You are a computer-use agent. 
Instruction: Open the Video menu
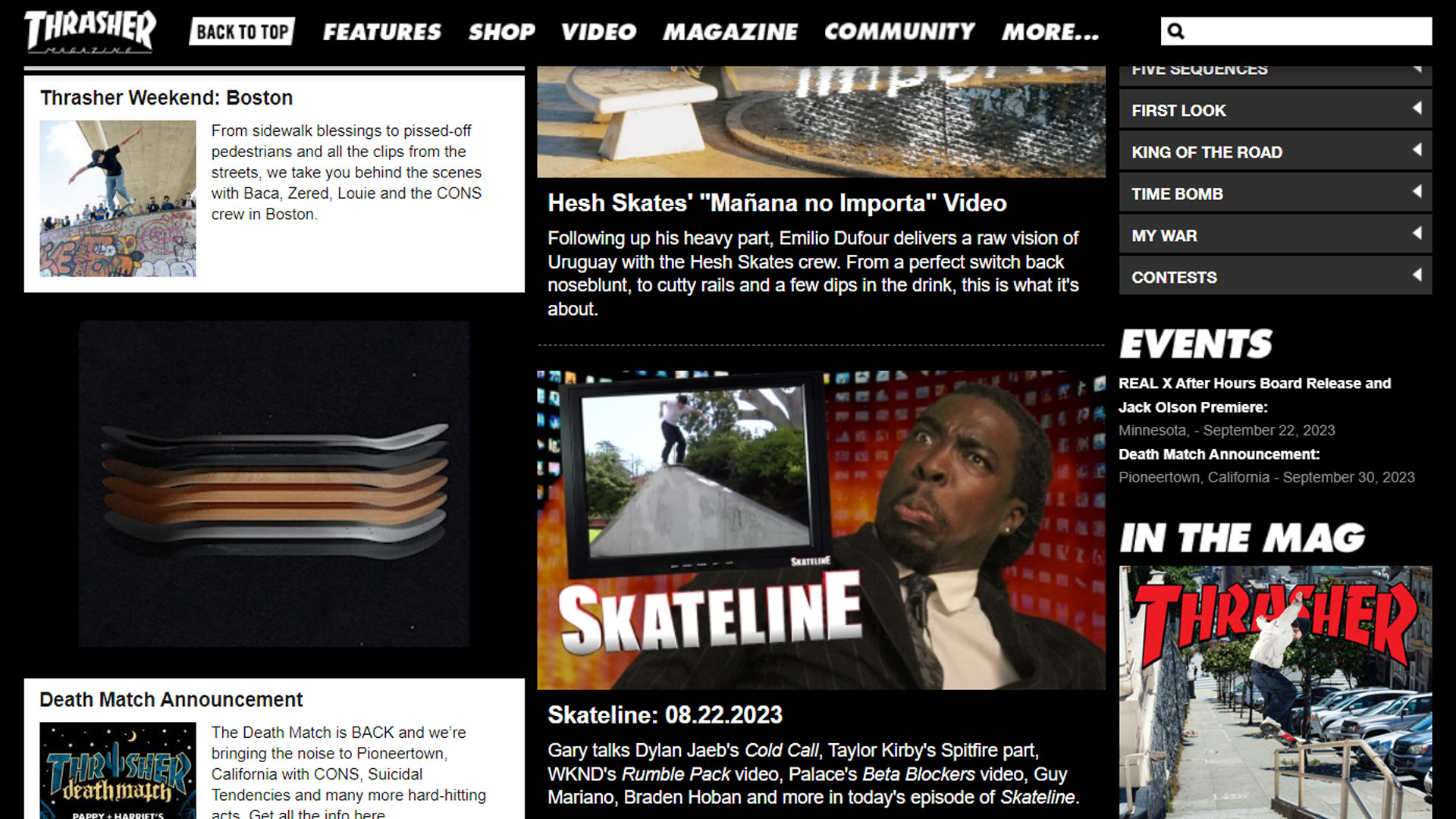pos(598,32)
